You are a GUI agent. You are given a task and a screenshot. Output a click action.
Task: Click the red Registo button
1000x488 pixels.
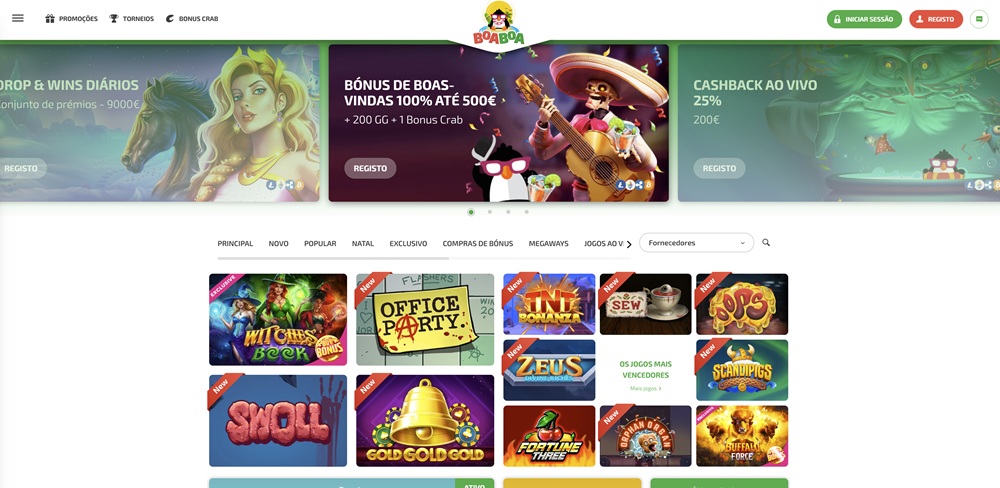pyautogui.click(x=936, y=19)
